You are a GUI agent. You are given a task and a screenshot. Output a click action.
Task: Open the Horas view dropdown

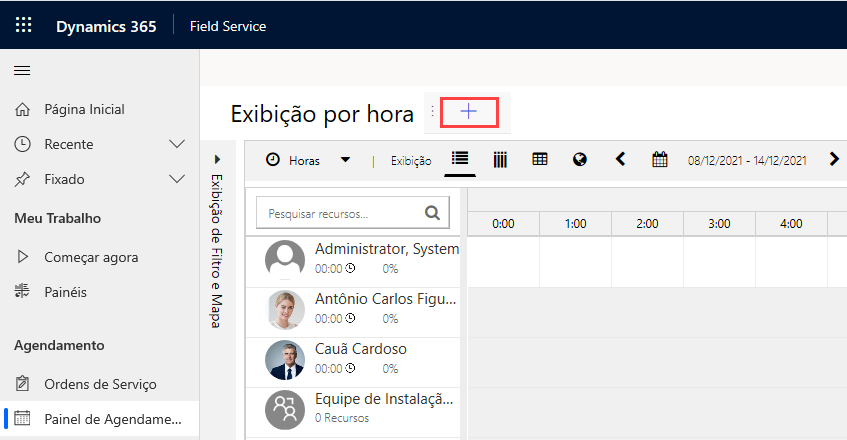[345, 160]
